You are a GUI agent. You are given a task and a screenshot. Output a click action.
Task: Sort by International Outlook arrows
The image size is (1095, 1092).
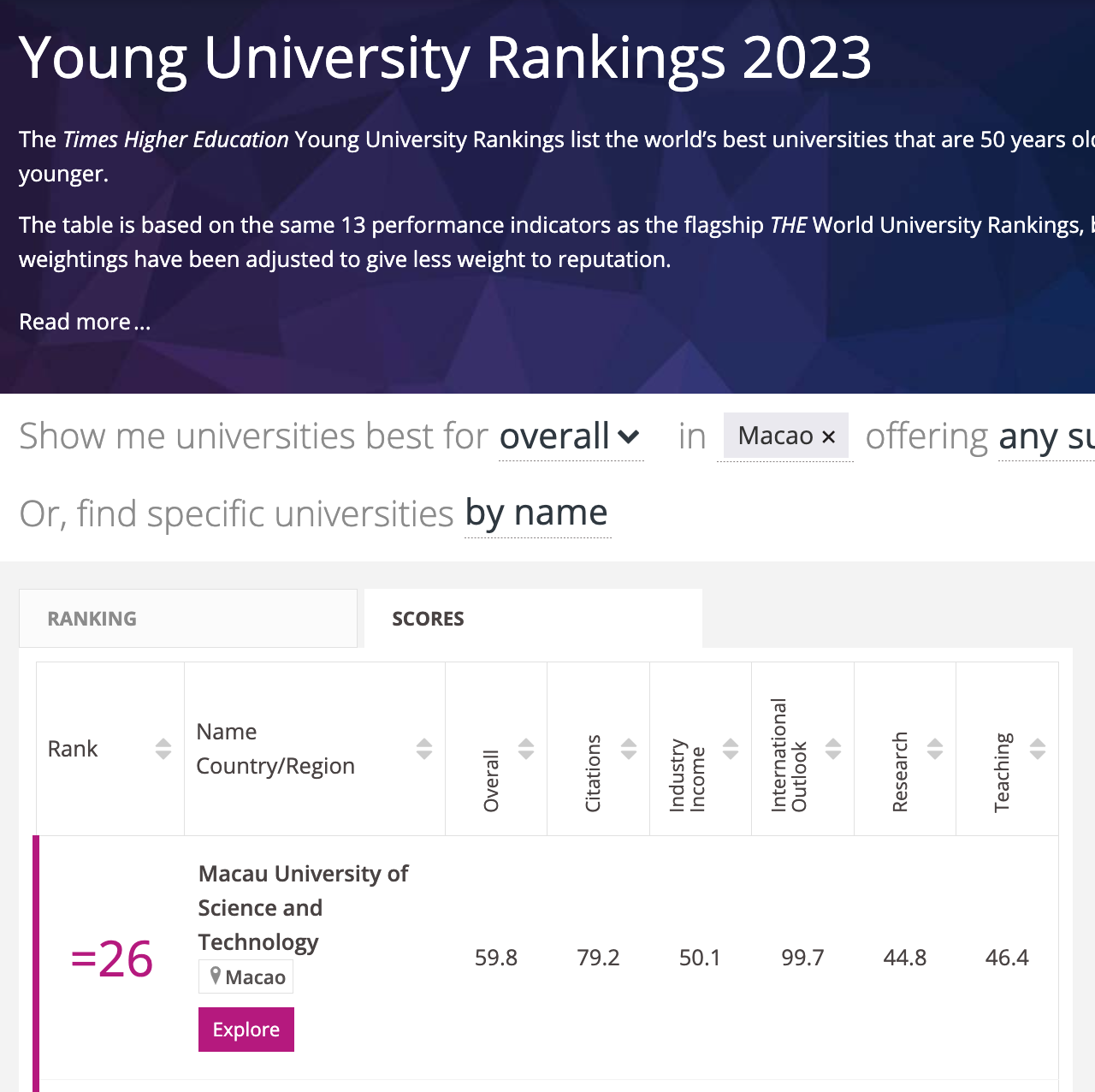(833, 749)
